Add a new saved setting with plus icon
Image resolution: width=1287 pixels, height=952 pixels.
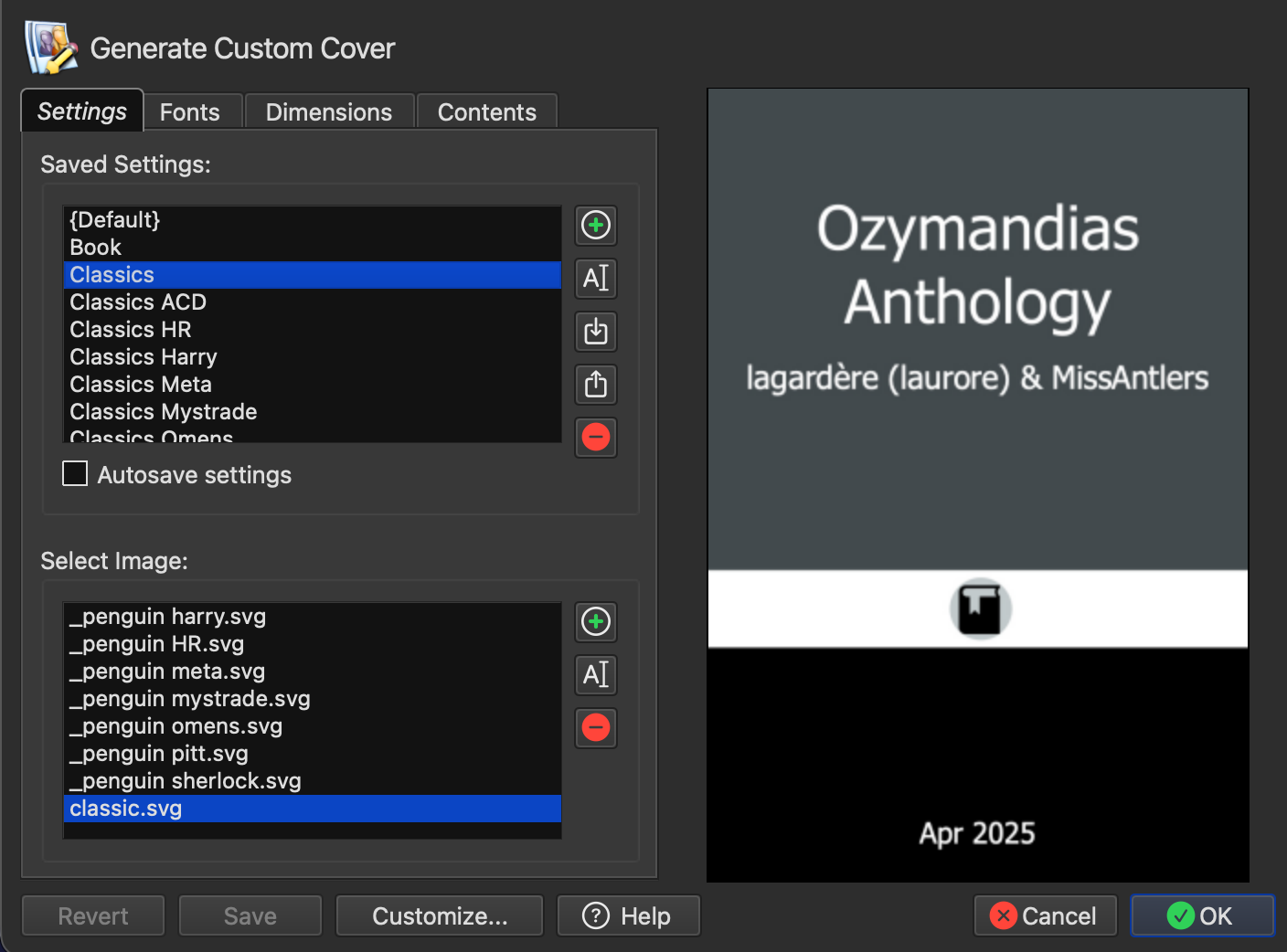(x=596, y=226)
